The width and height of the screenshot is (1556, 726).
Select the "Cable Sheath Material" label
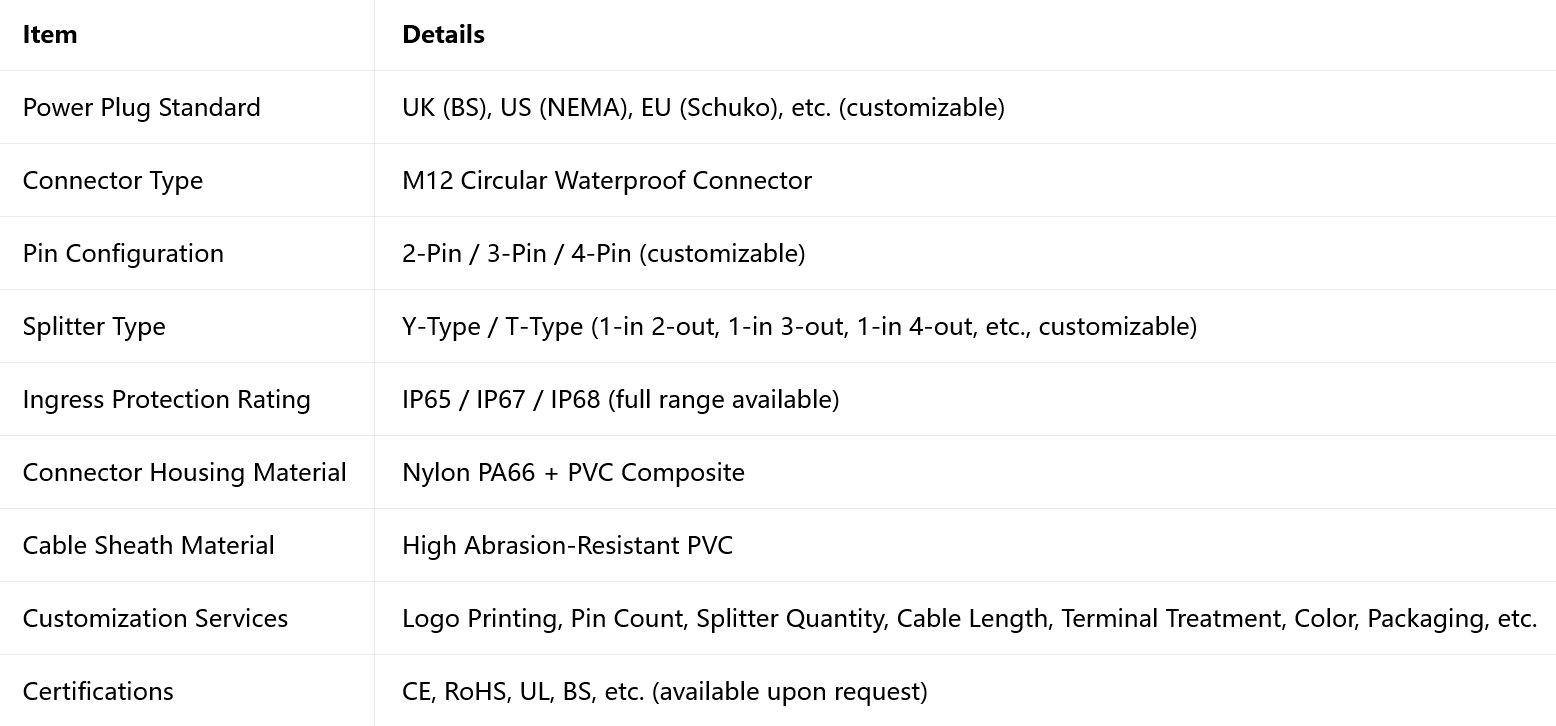pos(148,546)
